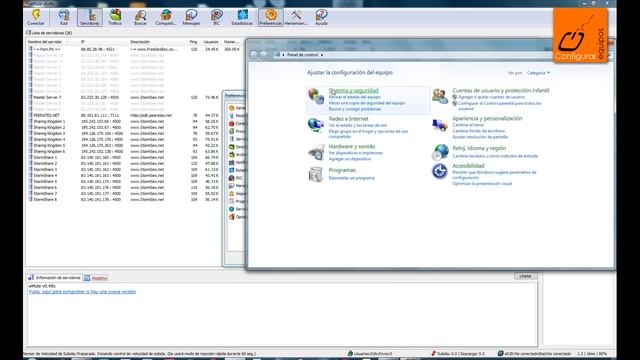Click Desinstalar un programa link
This screenshot has height=360, width=640.
351,178
